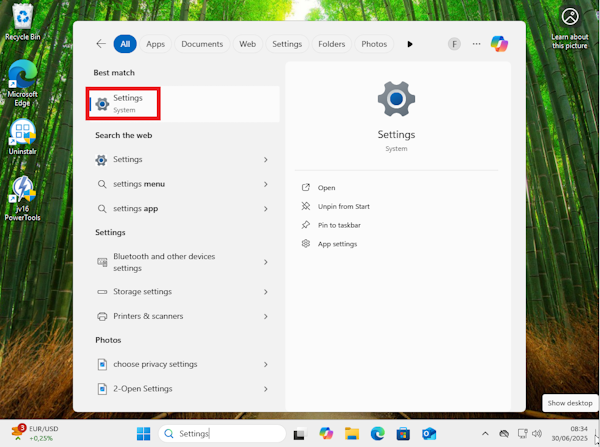This screenshot has height=447, width=600.
Task: Select the Documents filter tab
Action: (202, 44)
